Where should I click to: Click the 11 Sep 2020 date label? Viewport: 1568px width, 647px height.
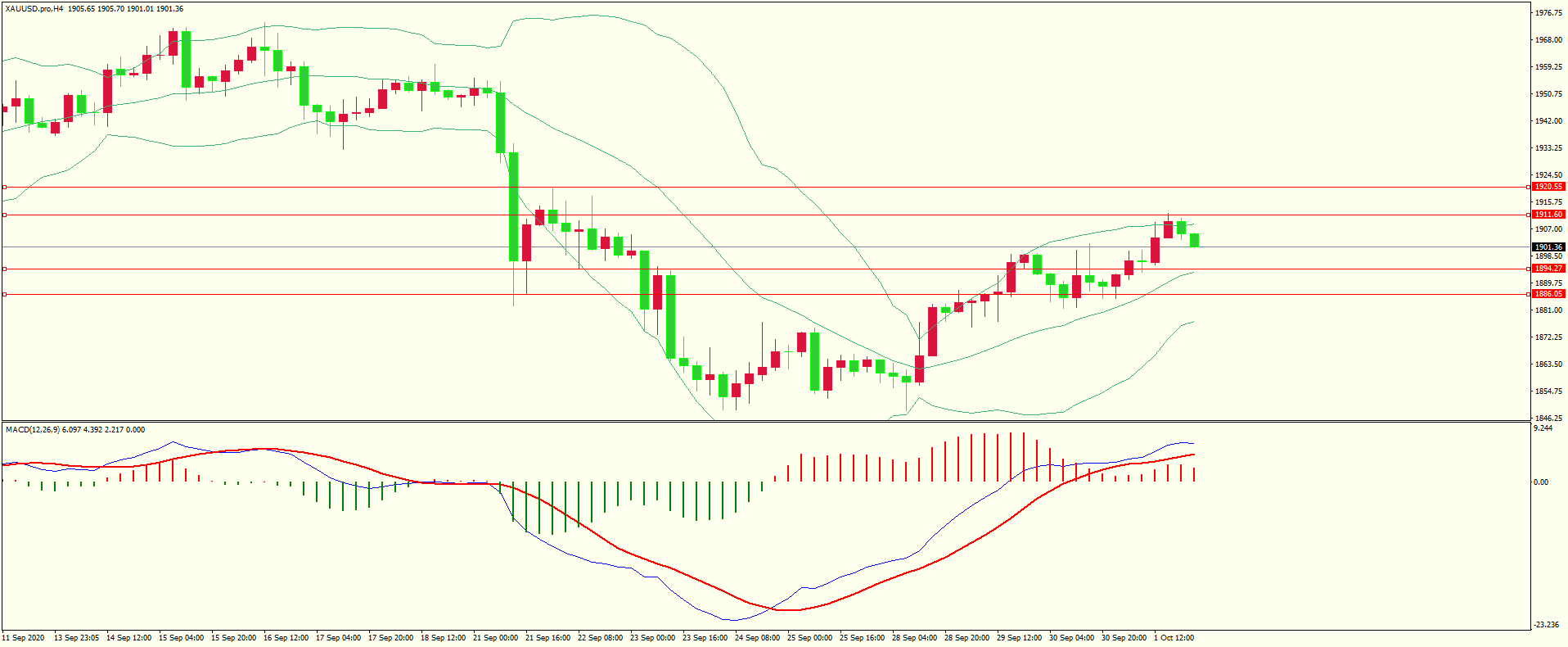[x=24, y=638]
